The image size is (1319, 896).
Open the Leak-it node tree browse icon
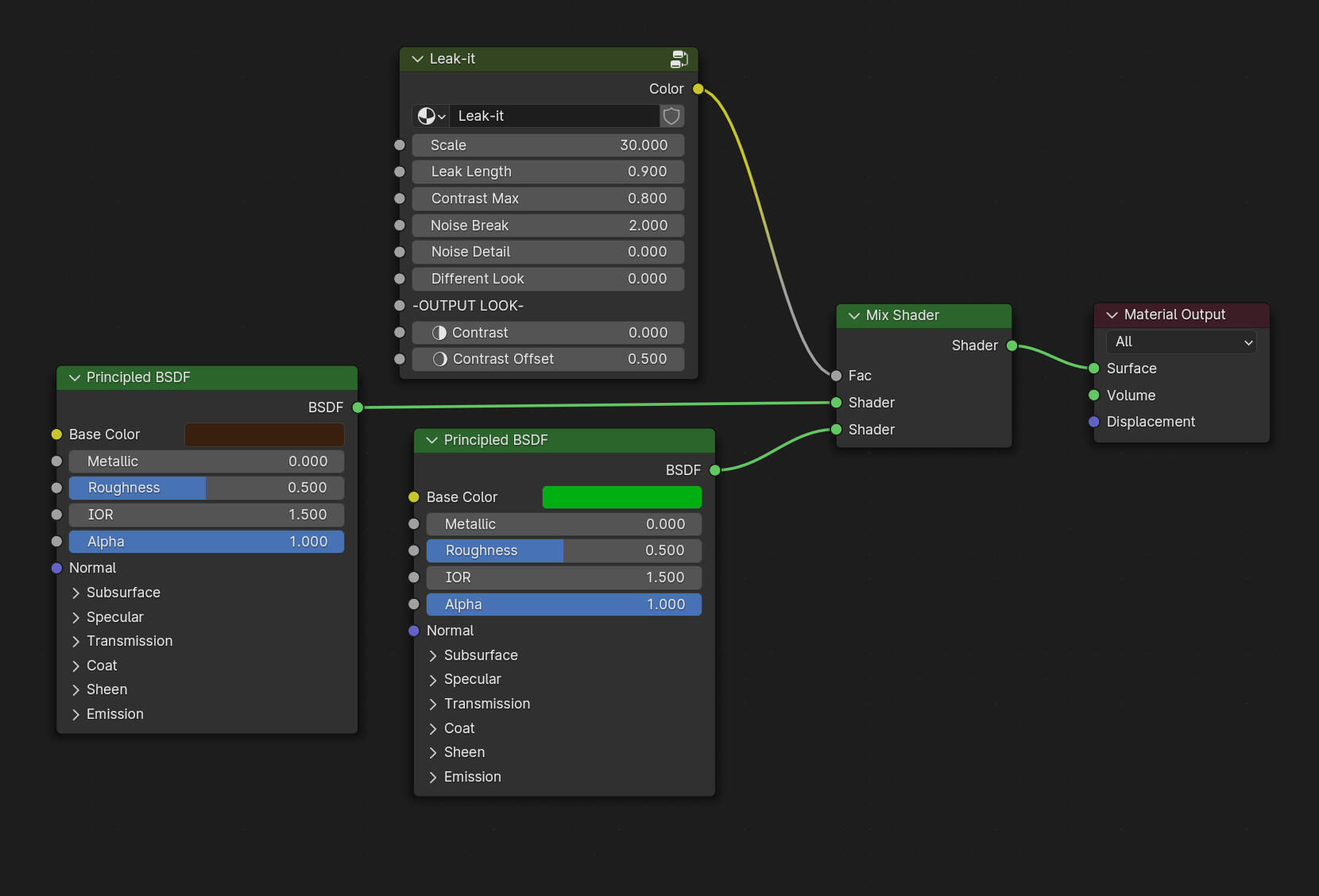click(431, 116)
